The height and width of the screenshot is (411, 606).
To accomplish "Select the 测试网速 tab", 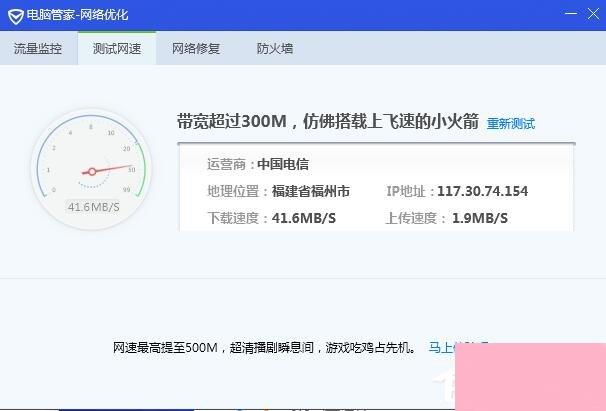I will click(x=117, y=49).
